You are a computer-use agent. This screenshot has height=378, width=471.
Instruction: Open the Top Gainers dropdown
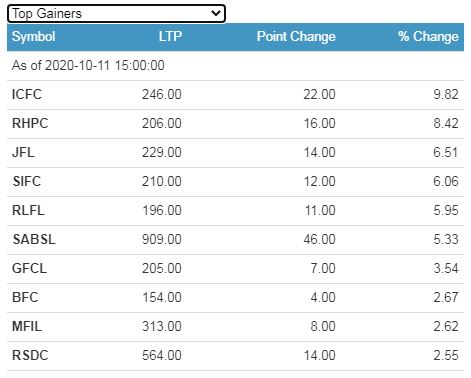point(116,14)
